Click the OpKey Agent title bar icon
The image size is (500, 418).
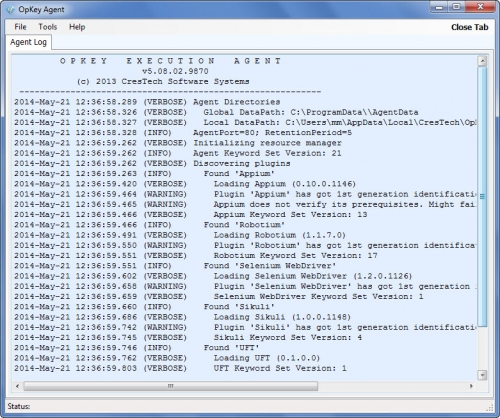pos(10,10)
